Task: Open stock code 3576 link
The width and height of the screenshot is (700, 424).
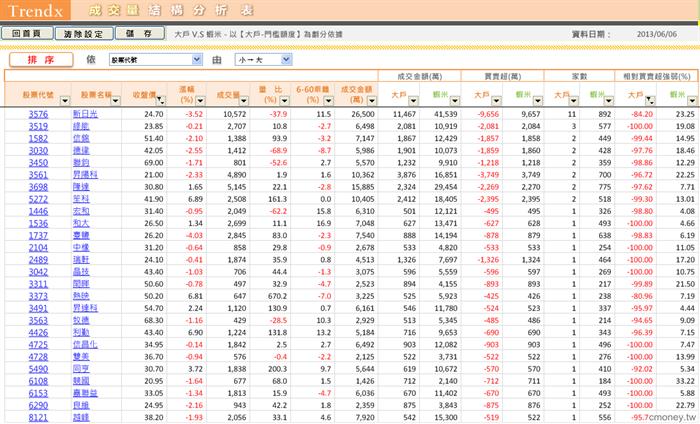Action: click(x=38, y=115)
